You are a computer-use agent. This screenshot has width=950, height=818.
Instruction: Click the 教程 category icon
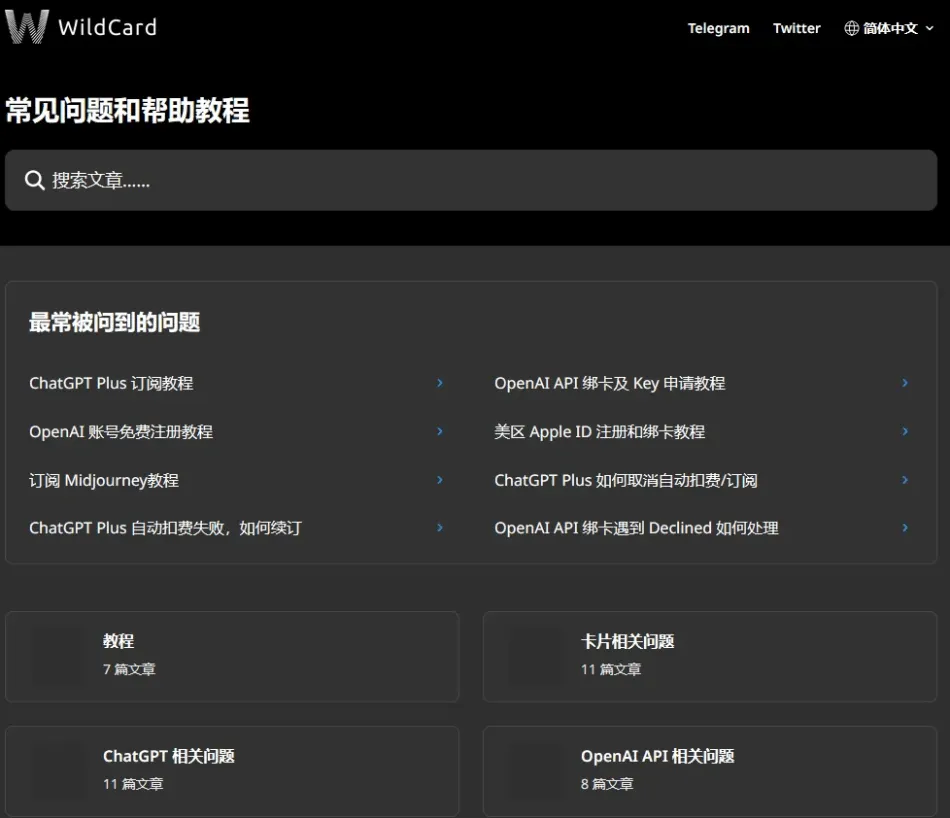coord(58,656)
